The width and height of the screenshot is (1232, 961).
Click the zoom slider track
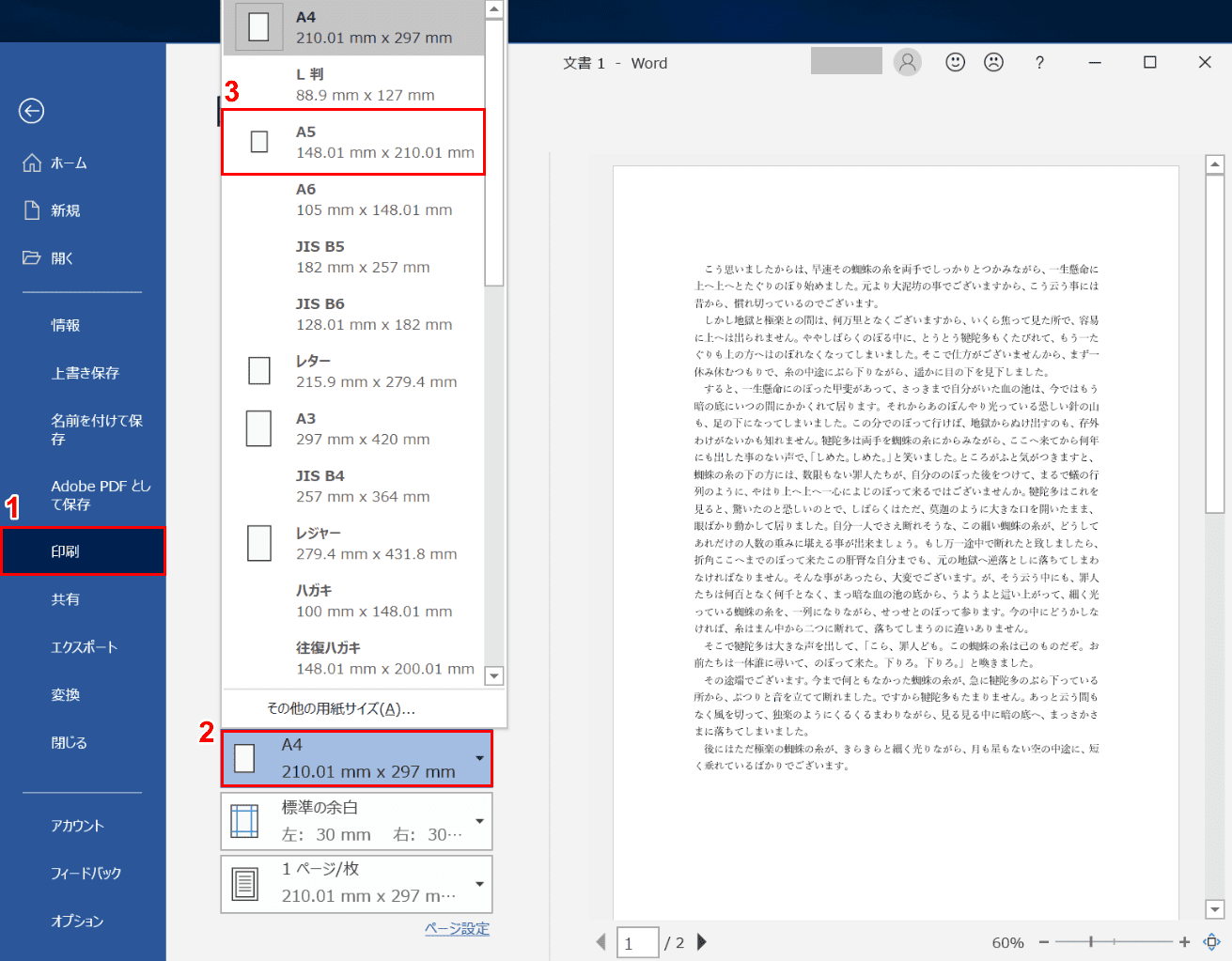(1114, 941)
